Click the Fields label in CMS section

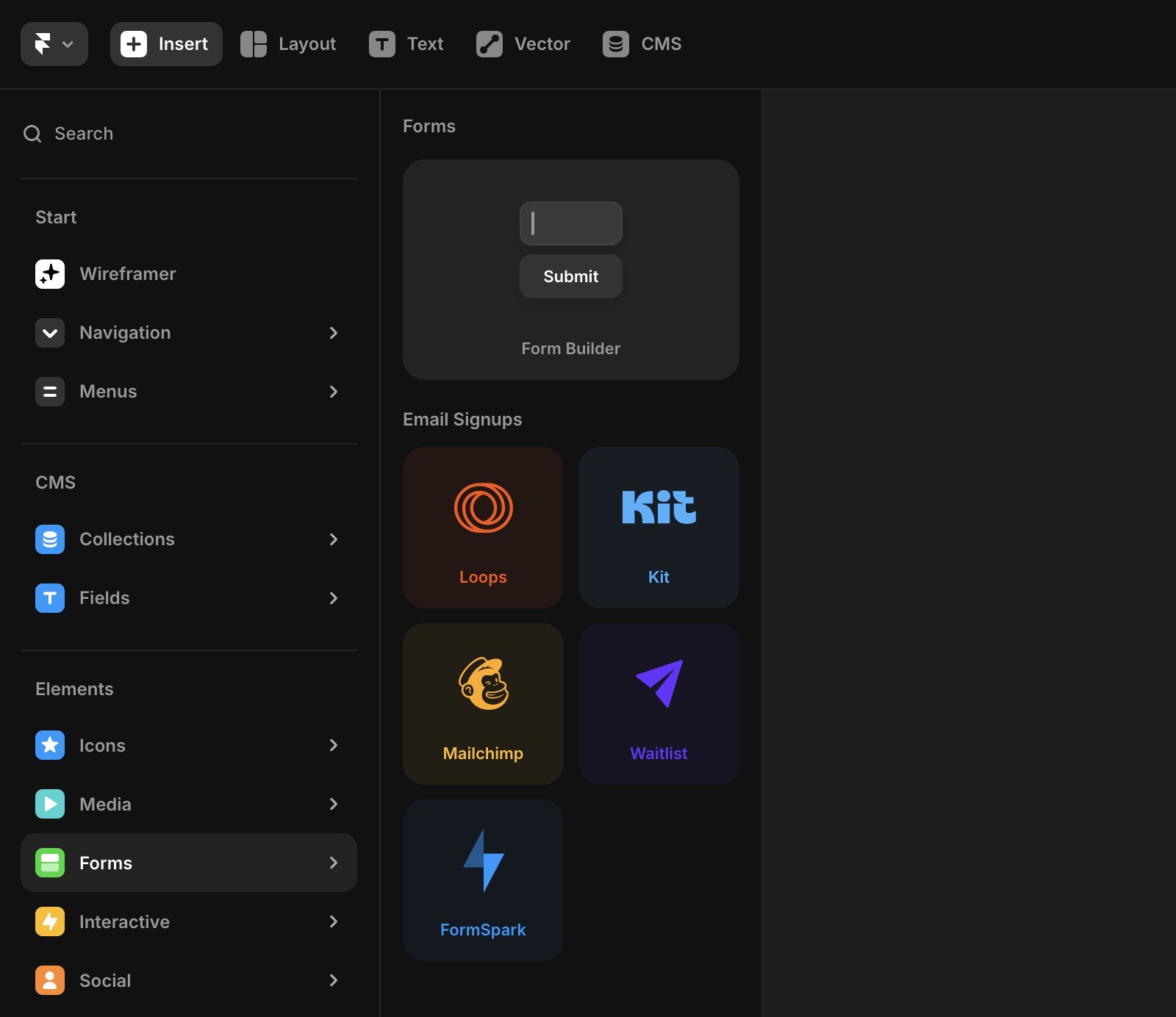(x=104, y=598)
